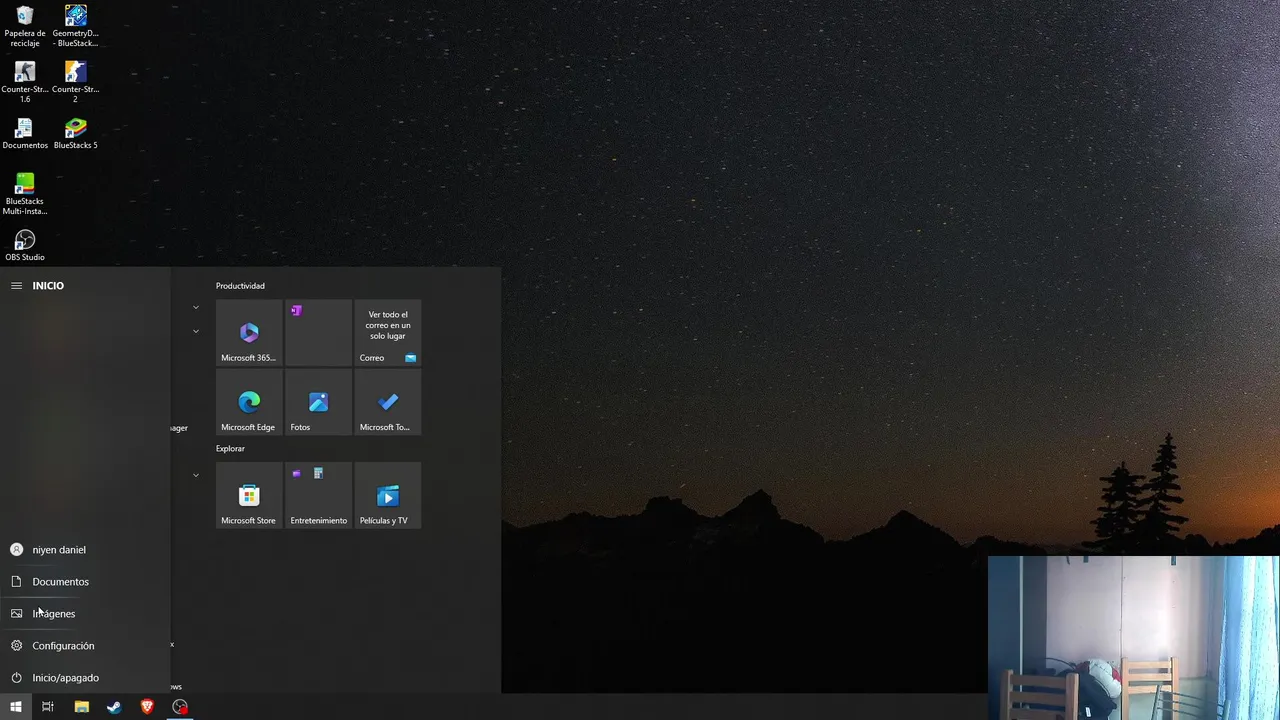
Task: Select the Counter-Strike 1.6 desktop shortcut
Action: click(25, 82)
